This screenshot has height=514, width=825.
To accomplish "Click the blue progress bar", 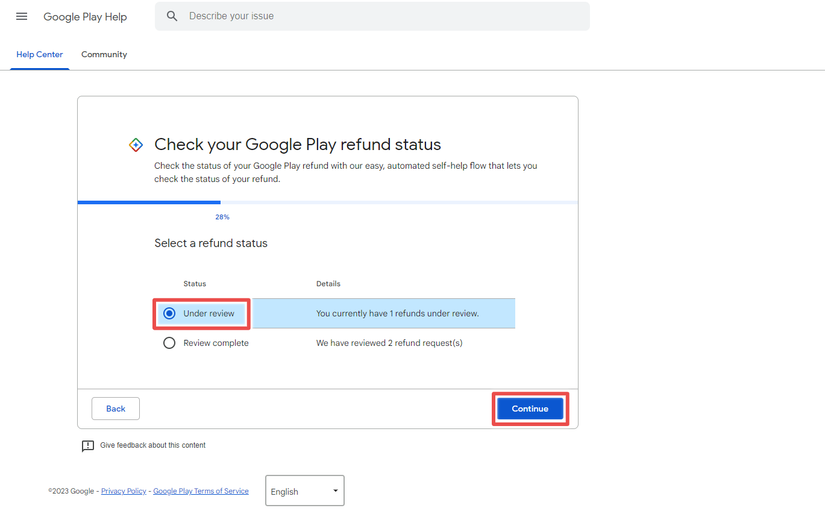I will (x=149, y=202).
